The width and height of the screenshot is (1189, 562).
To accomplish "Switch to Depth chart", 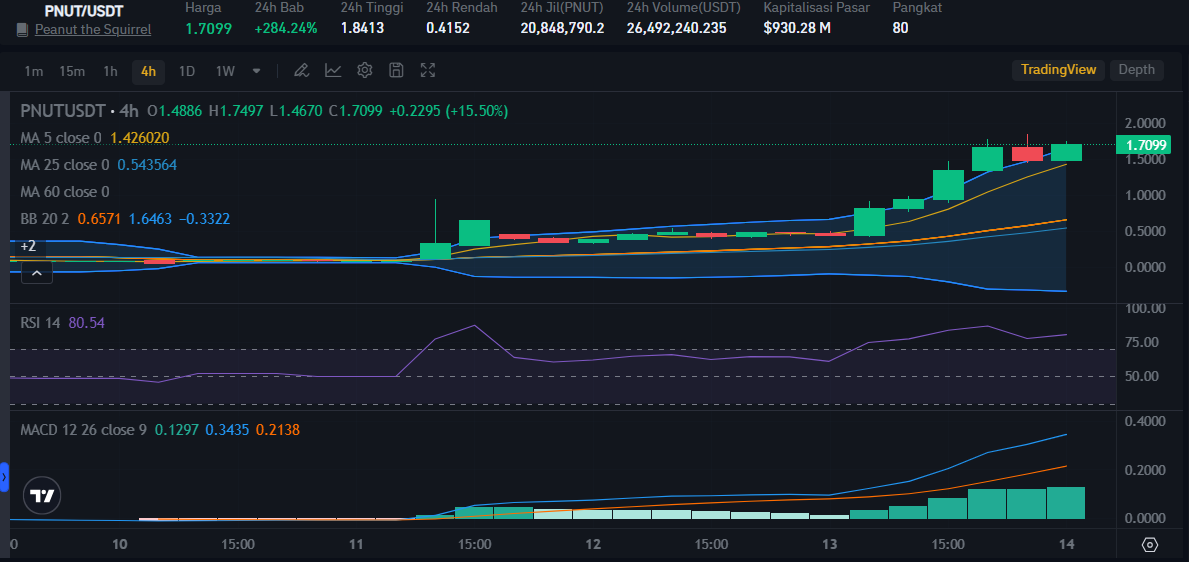I will click(1137, 70).
